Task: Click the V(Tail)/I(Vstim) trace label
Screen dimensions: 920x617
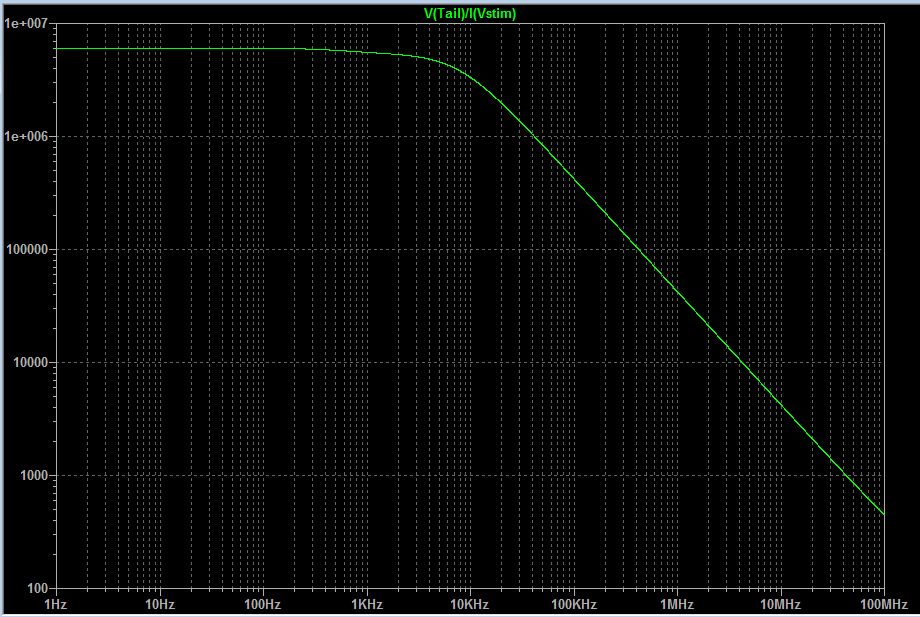Action: (x=470, y=13)
